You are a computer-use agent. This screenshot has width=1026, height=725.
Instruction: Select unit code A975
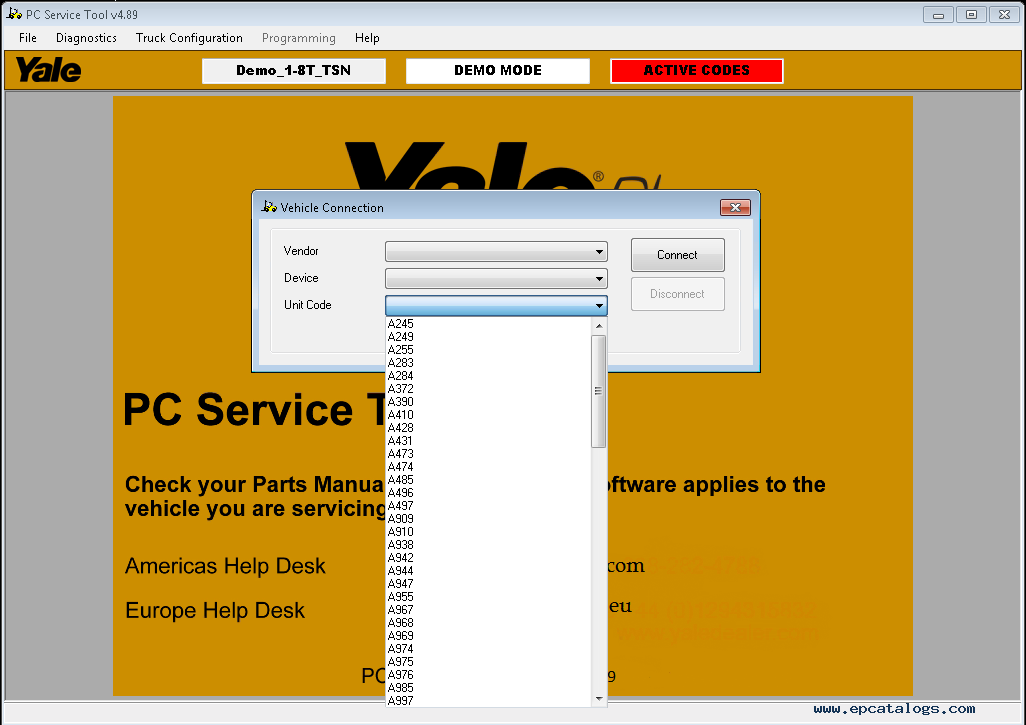[x=488, y=662]
